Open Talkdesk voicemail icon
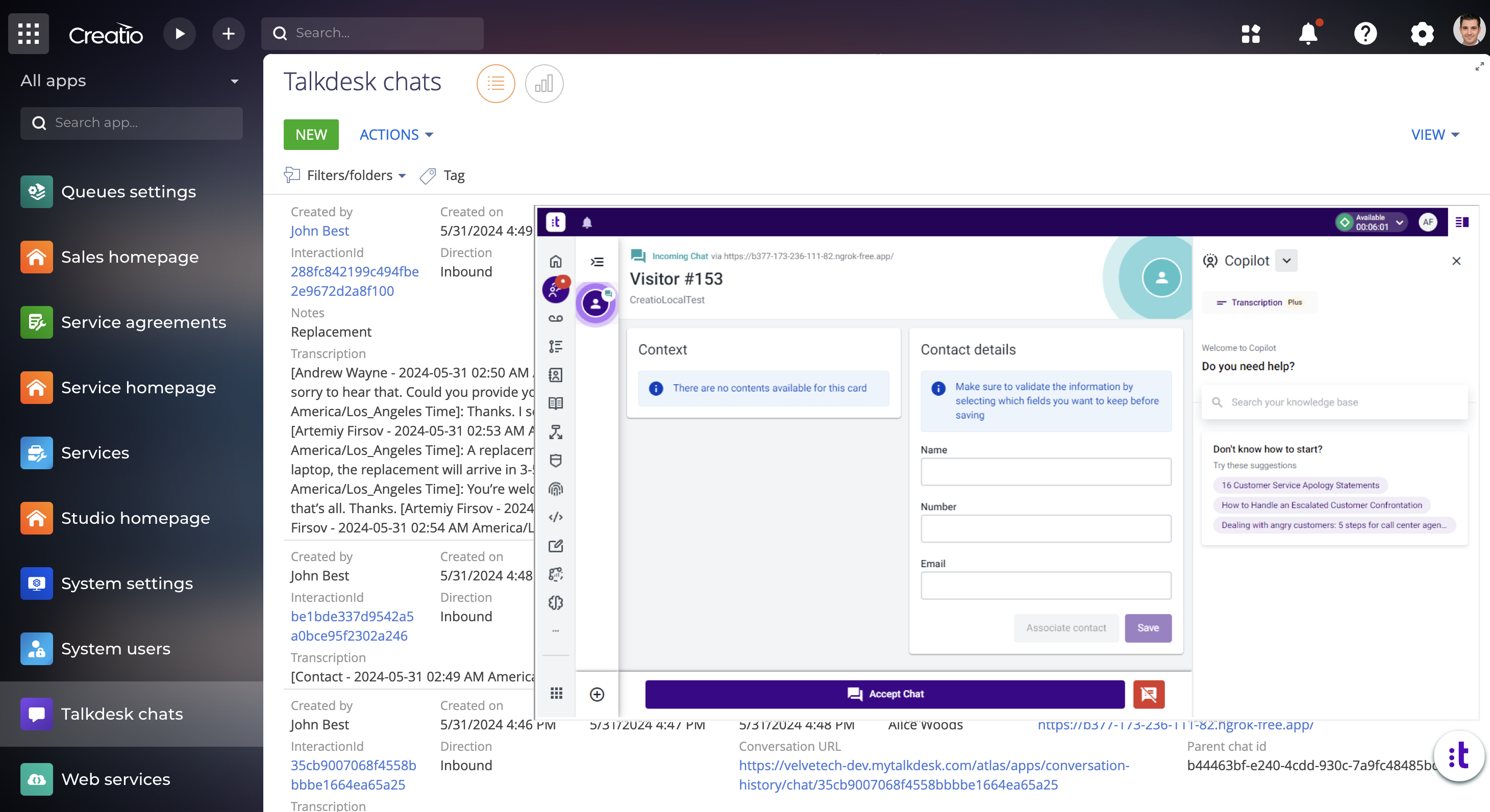Viewport: 1490px width, 812px height. click(555, 318)
